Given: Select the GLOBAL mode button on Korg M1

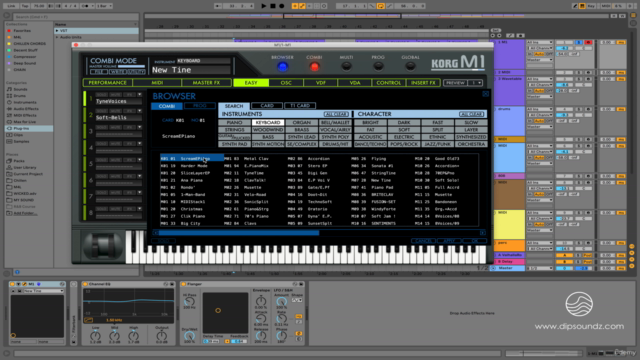Looking at the screenshot, I should [x=410, y=67].
